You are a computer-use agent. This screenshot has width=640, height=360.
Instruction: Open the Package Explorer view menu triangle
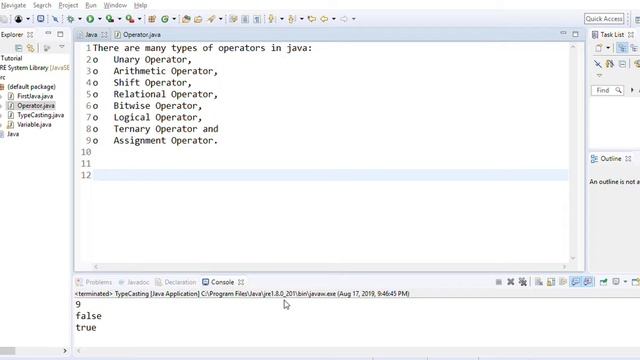pyautogui.click(x=62, y=47)
